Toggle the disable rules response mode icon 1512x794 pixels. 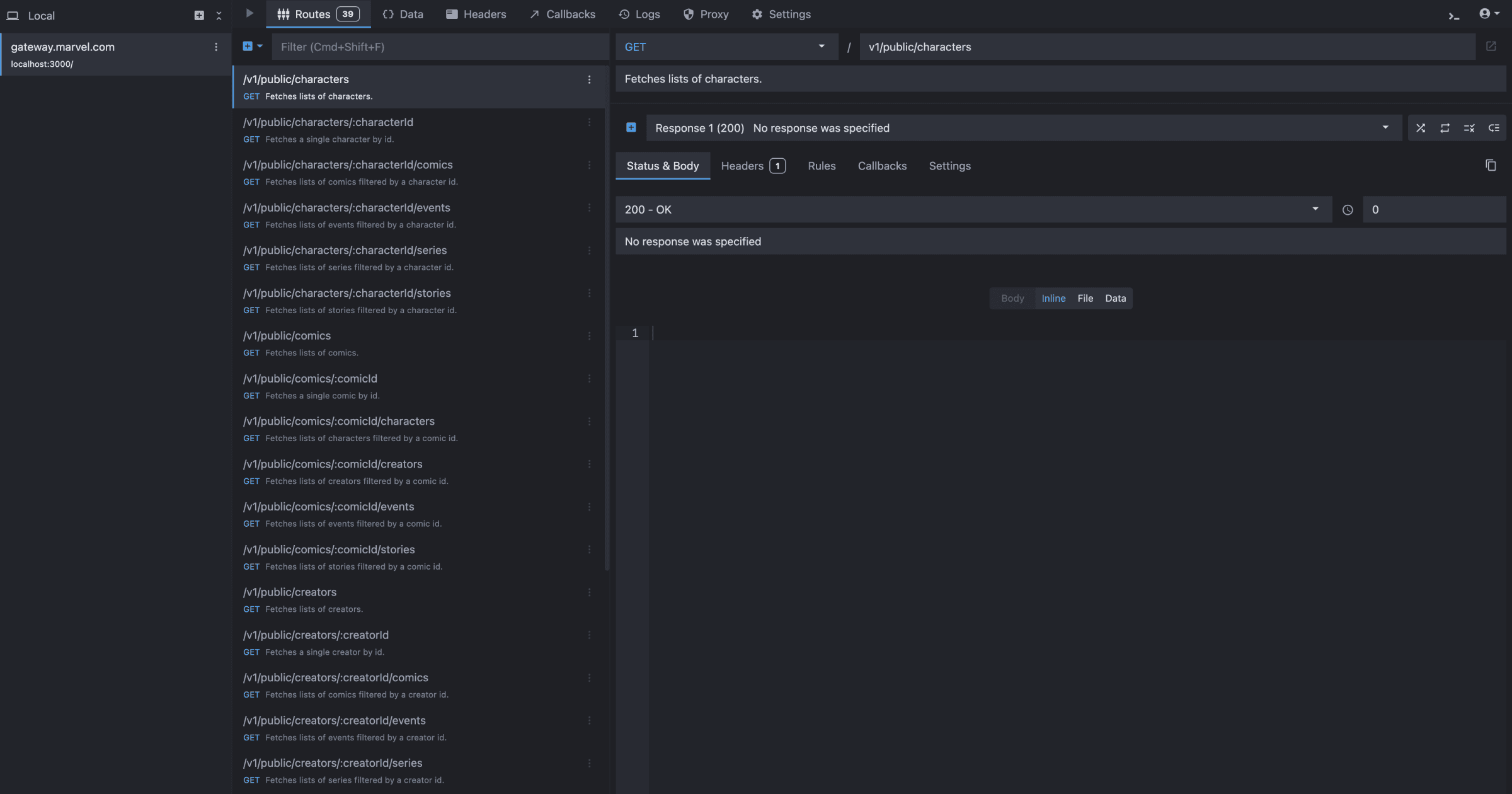coord(1469,128)
